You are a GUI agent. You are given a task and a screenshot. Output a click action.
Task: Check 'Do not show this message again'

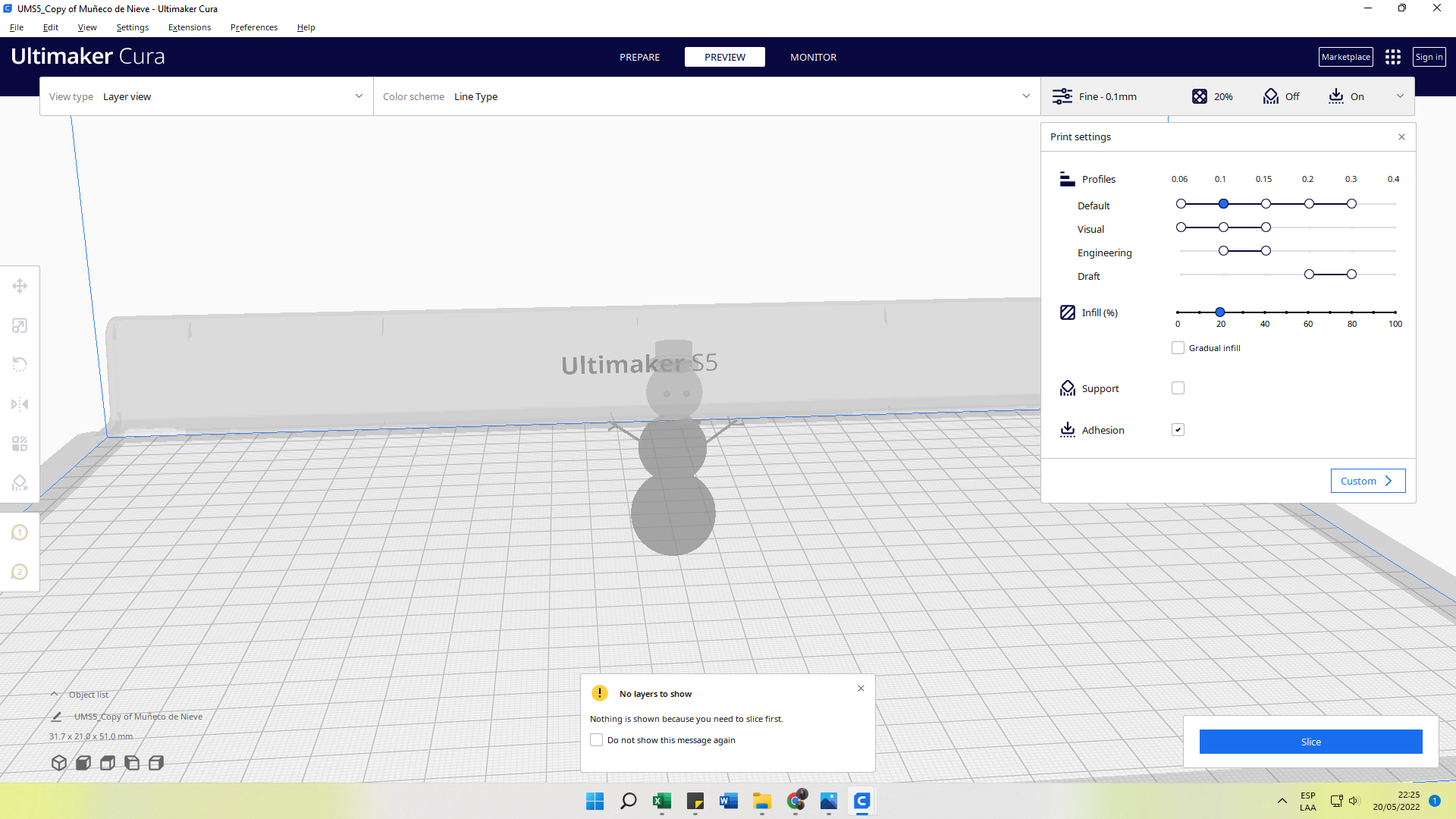click(597, 740)
